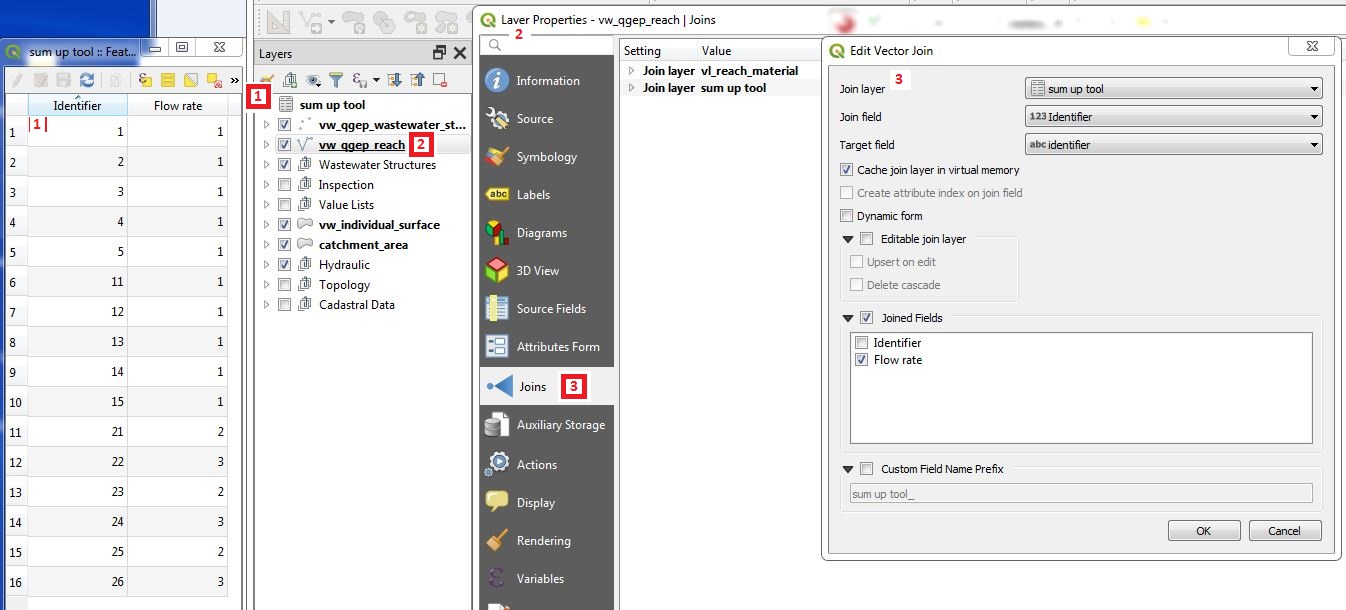Expand Hydraulic group in Layers tree
The height and width of the screenshot is (610, 1346).
[x=266, y=265]
